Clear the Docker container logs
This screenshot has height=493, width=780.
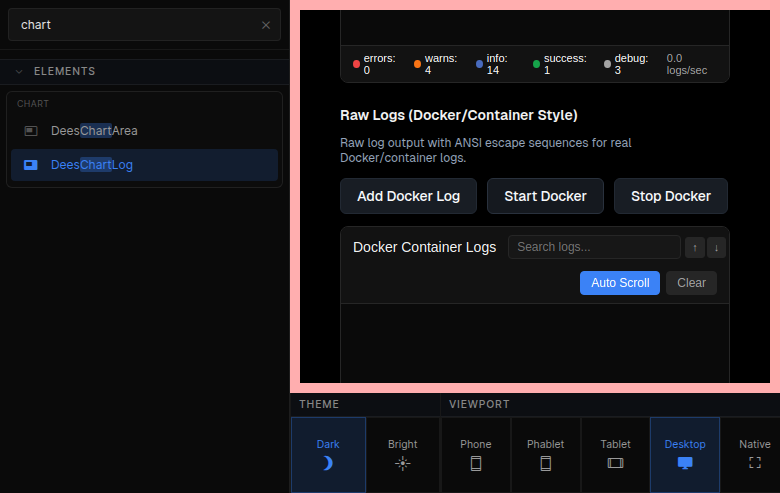[691, 283]
